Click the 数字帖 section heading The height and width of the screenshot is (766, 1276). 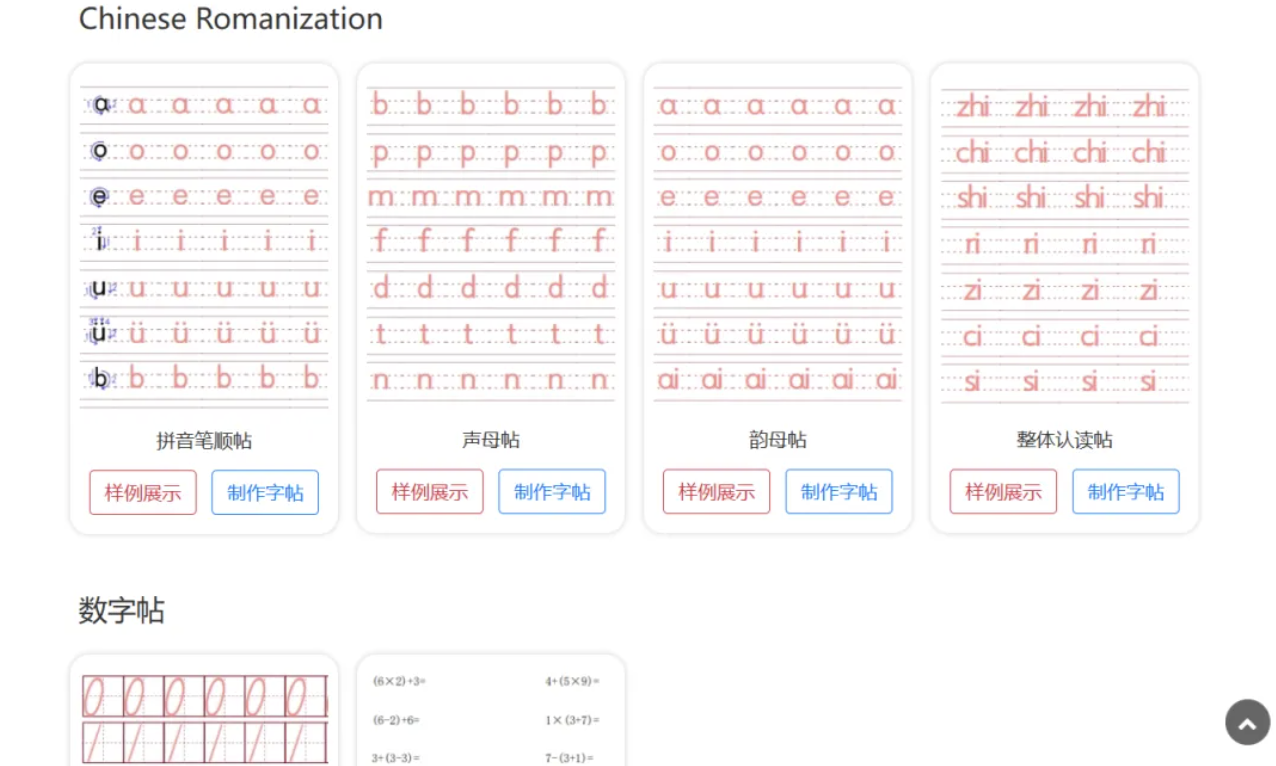(121, 610)
